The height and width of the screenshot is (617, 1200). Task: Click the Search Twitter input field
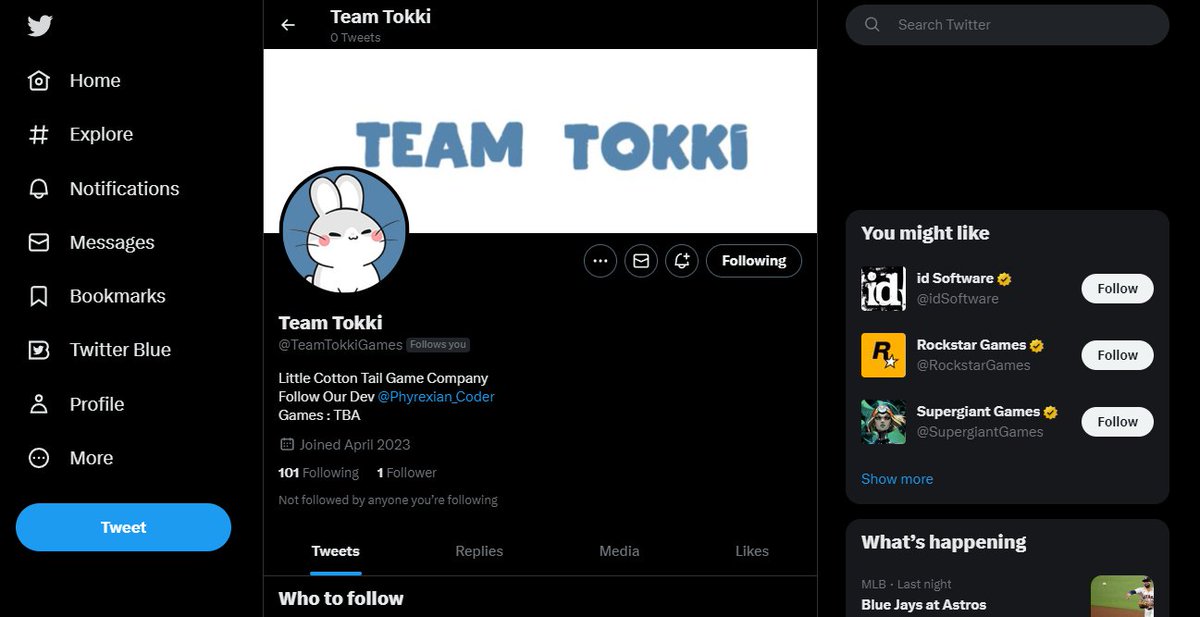(1005, 25)
